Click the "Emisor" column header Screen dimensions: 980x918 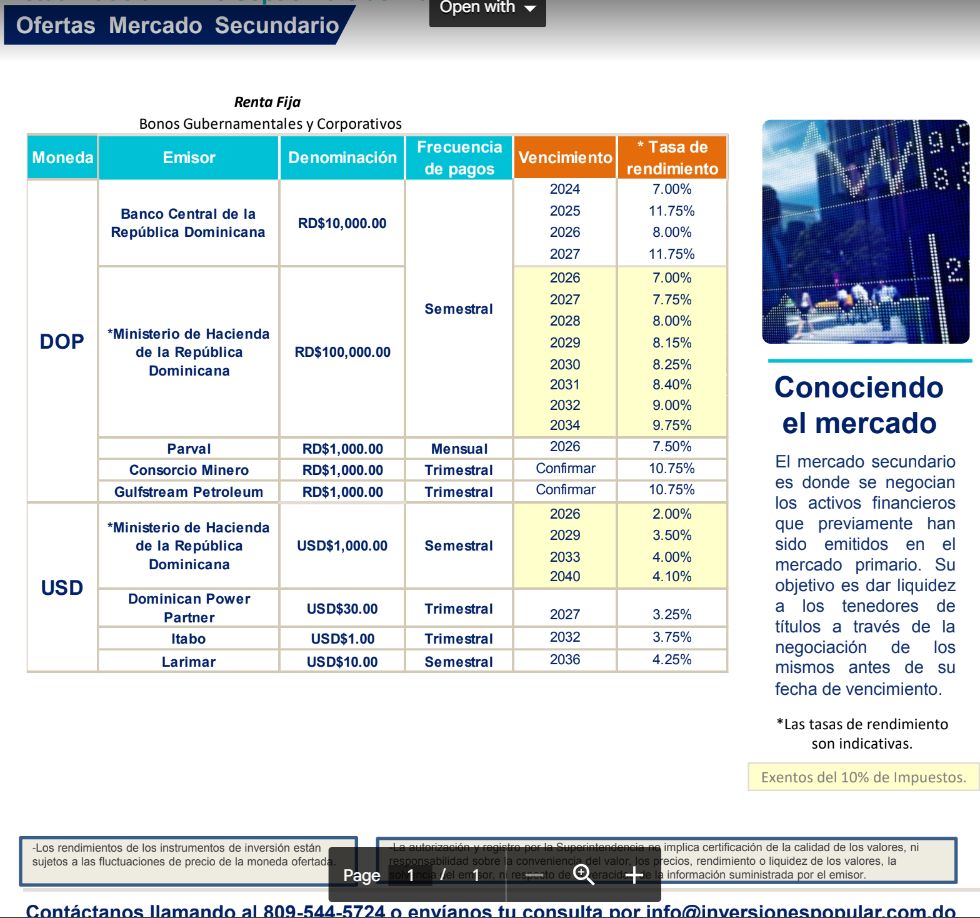(189, 157)
